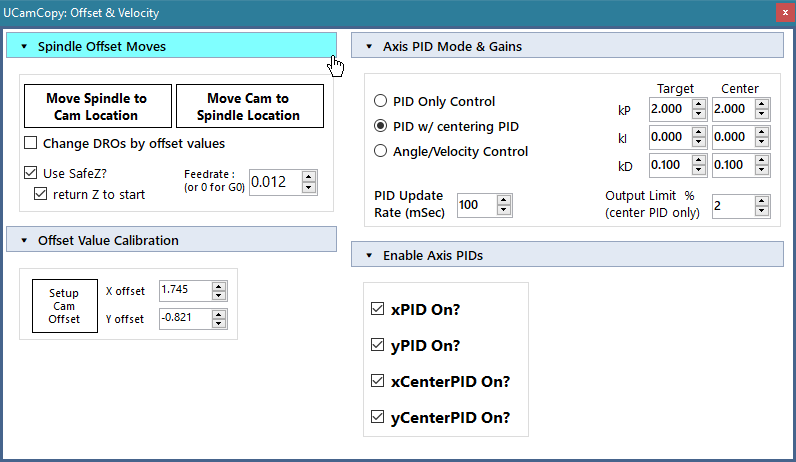This screenshot has height=462, width=796.
Task: Decrease Target kP with down arrow
Action: [x=699, y=114]
